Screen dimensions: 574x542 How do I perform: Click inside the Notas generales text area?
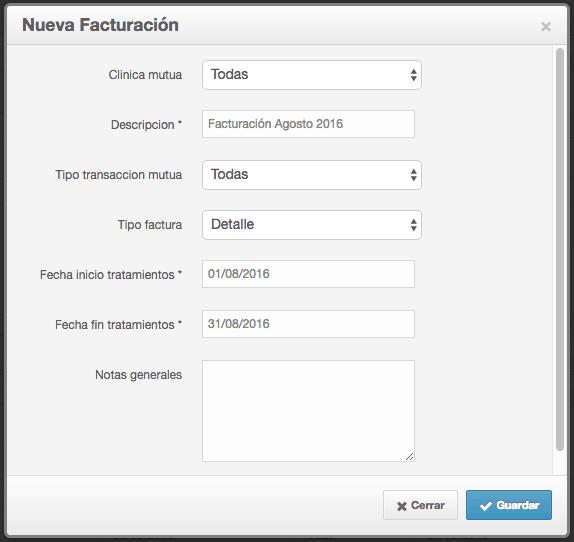point(308,411)
